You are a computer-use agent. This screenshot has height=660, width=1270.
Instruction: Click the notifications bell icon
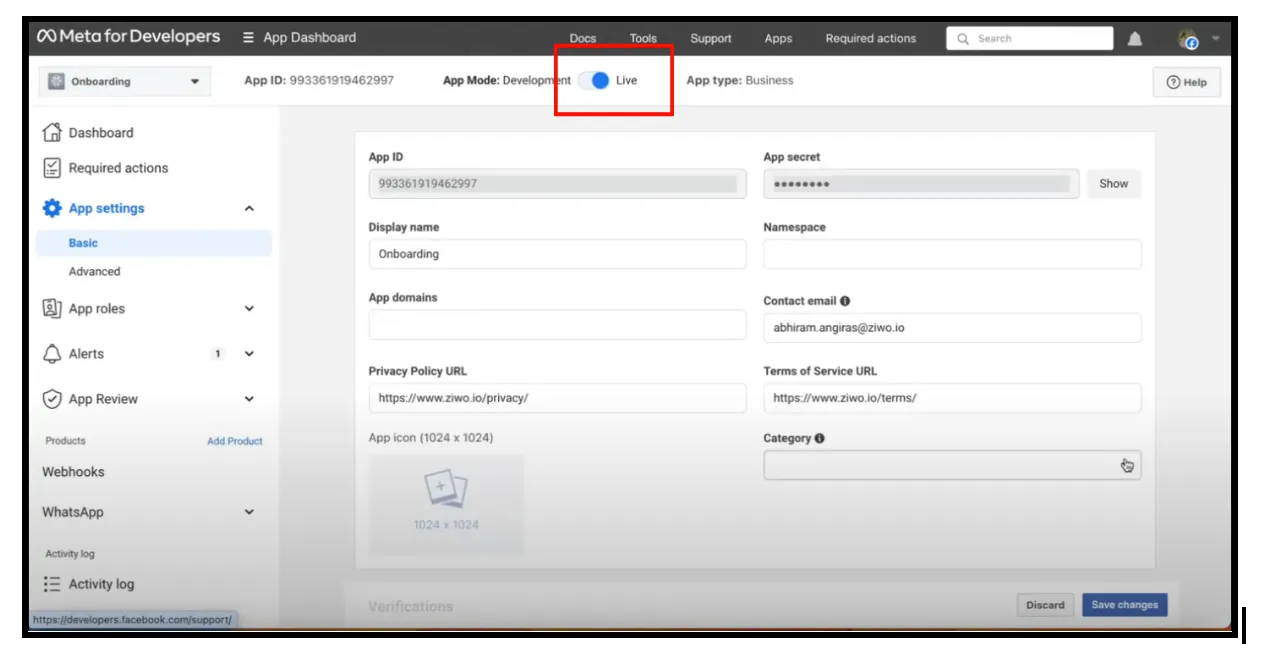click(x=1135, y=39)
